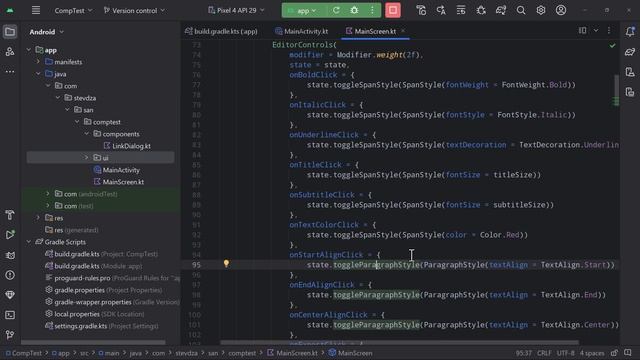Screen dimensions: 640x360
Task: Open the account profile icon
Action: pyautogui.click(x=561, y=10)
